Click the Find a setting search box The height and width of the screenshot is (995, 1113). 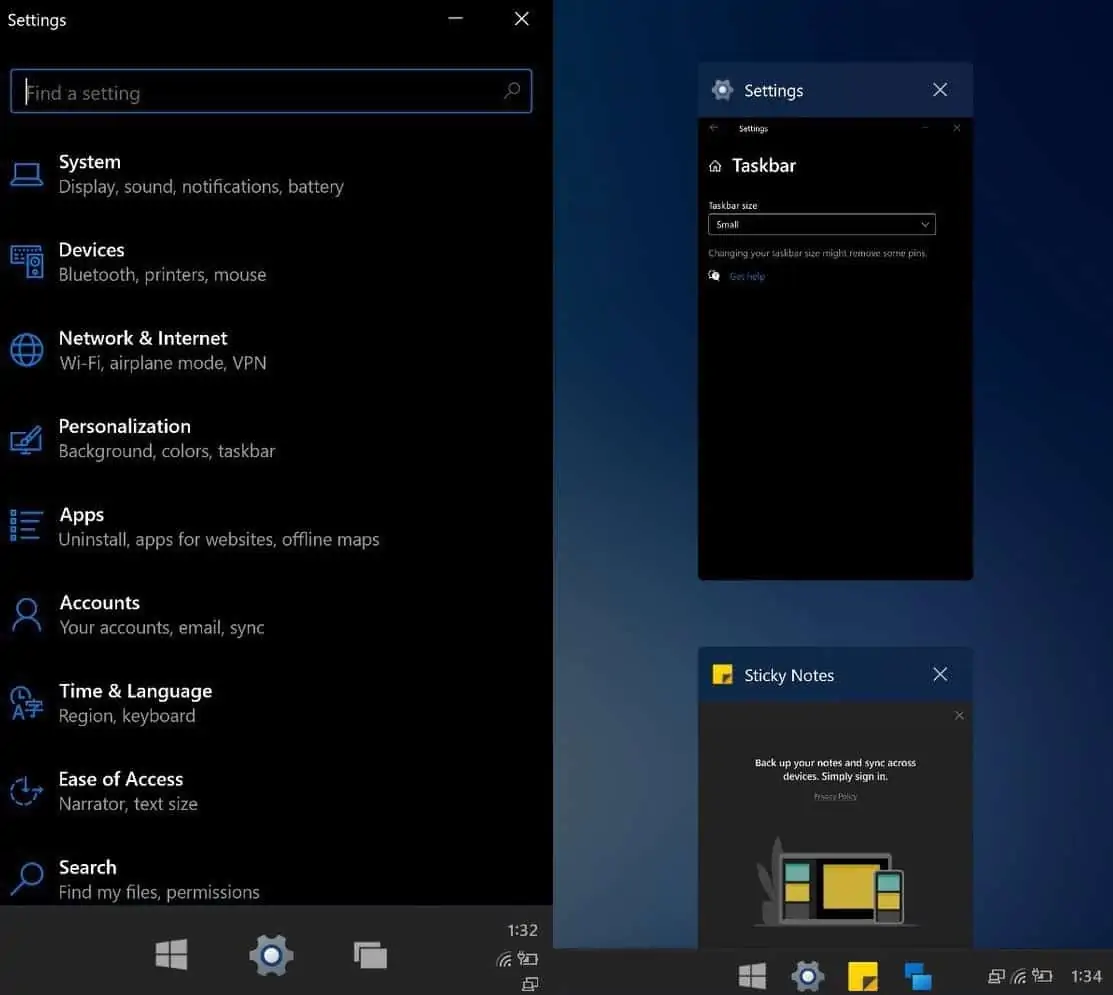[x=262, y=93]
